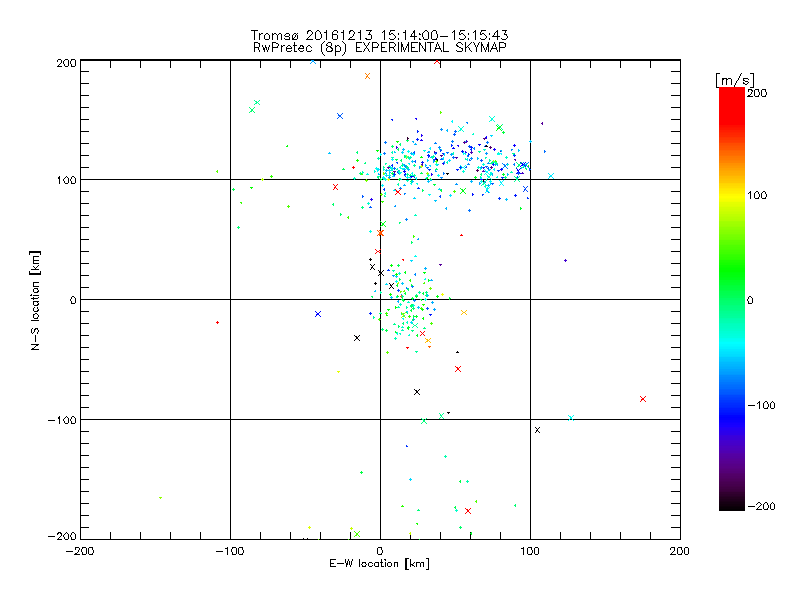This screenshot has width=800, height=600.
Task: Click the black X marker near -100 km east
Action: pos(537,430)
